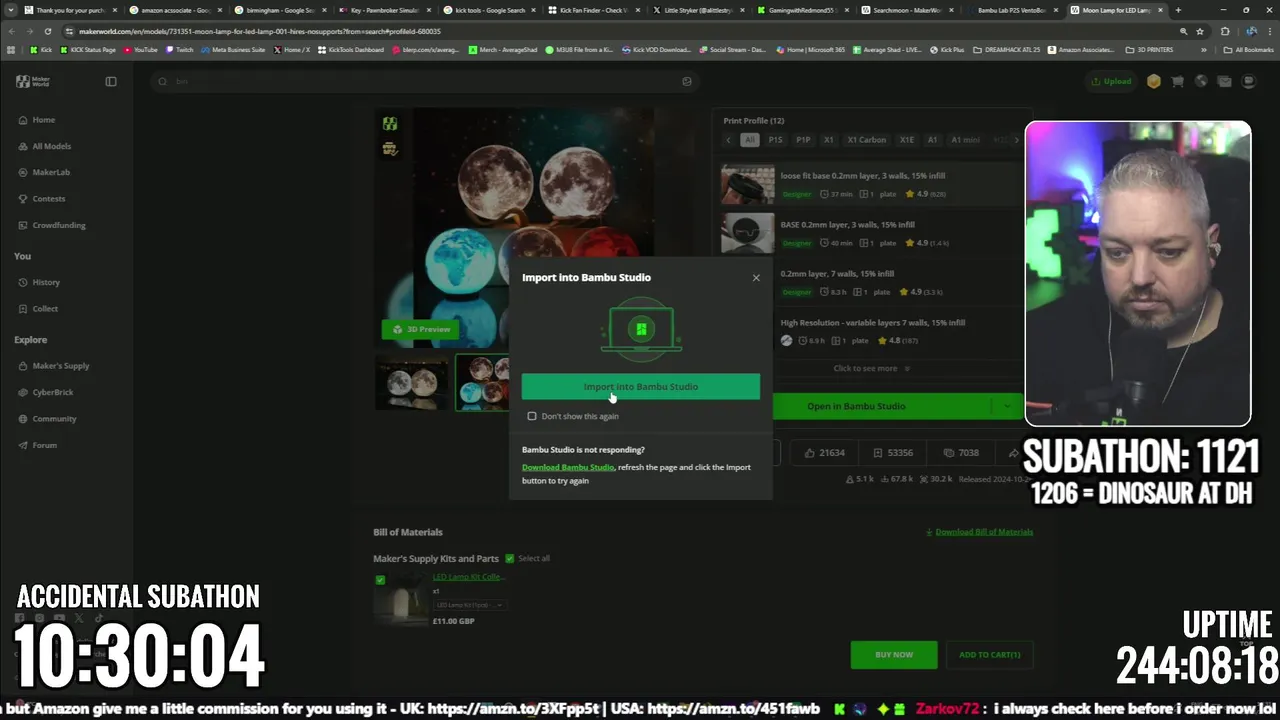Click ADD TO CART(1) button
Image resolution: width=1280 pixels, height=720 pixels.
[990, 655]
